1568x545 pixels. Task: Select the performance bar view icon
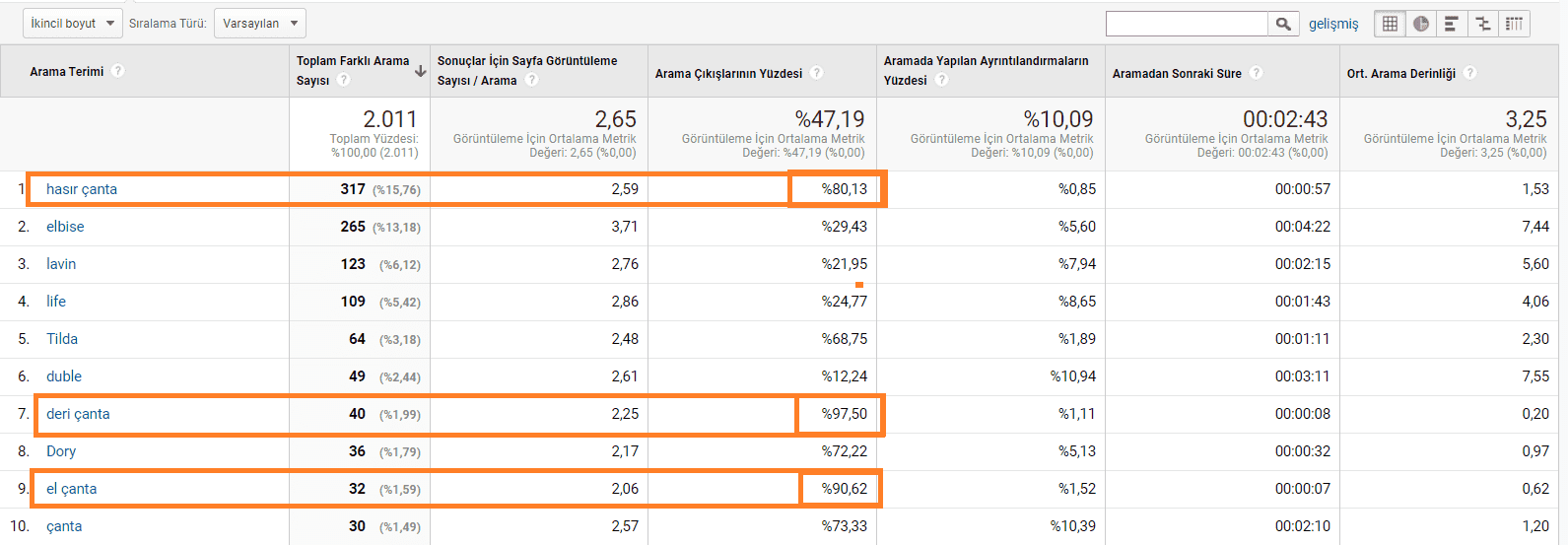[x=1452, y=24]
